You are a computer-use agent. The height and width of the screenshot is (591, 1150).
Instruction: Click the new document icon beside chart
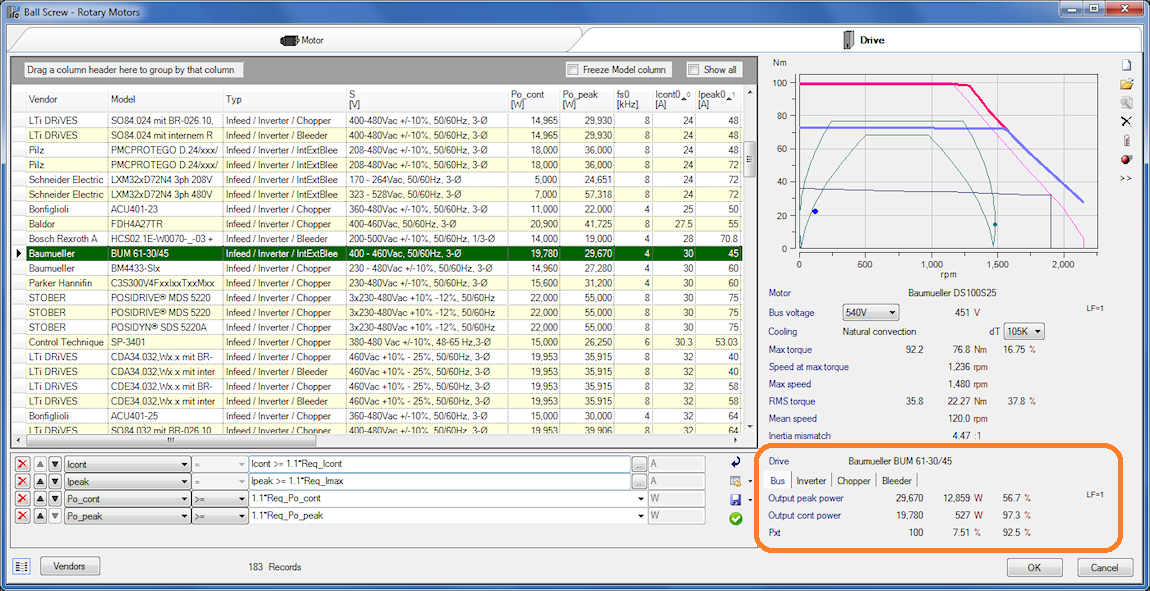(1126, 65)
